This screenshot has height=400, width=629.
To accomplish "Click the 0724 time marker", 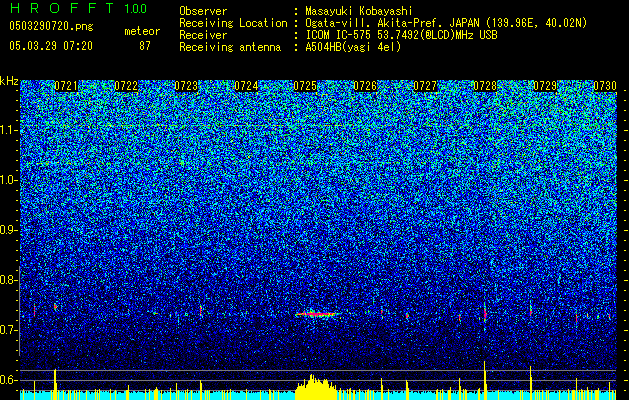I will click(x=246, y=86).
